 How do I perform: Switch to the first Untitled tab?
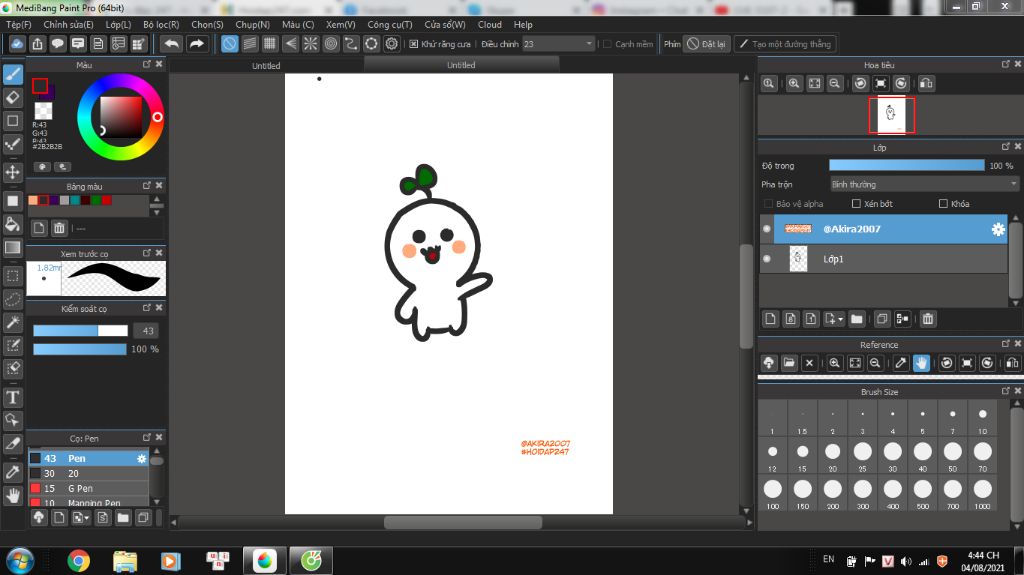click(x=266, y=66)
